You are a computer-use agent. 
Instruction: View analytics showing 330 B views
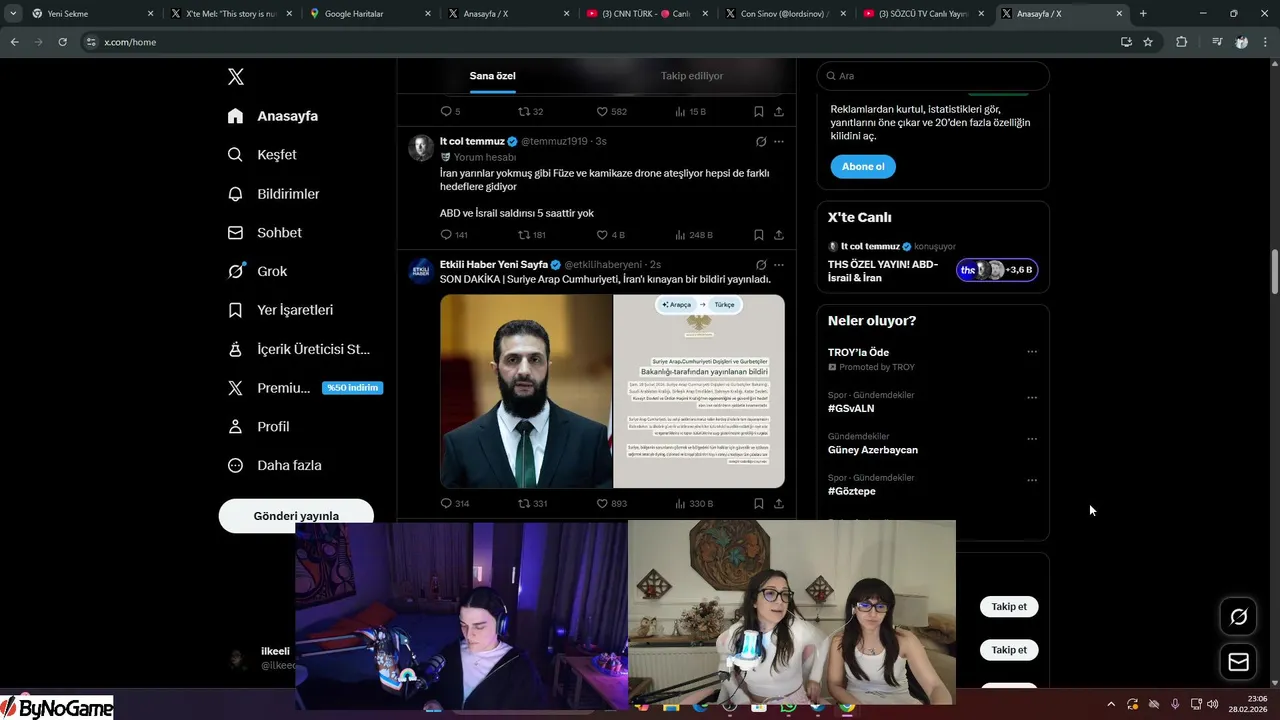[694, 503]
